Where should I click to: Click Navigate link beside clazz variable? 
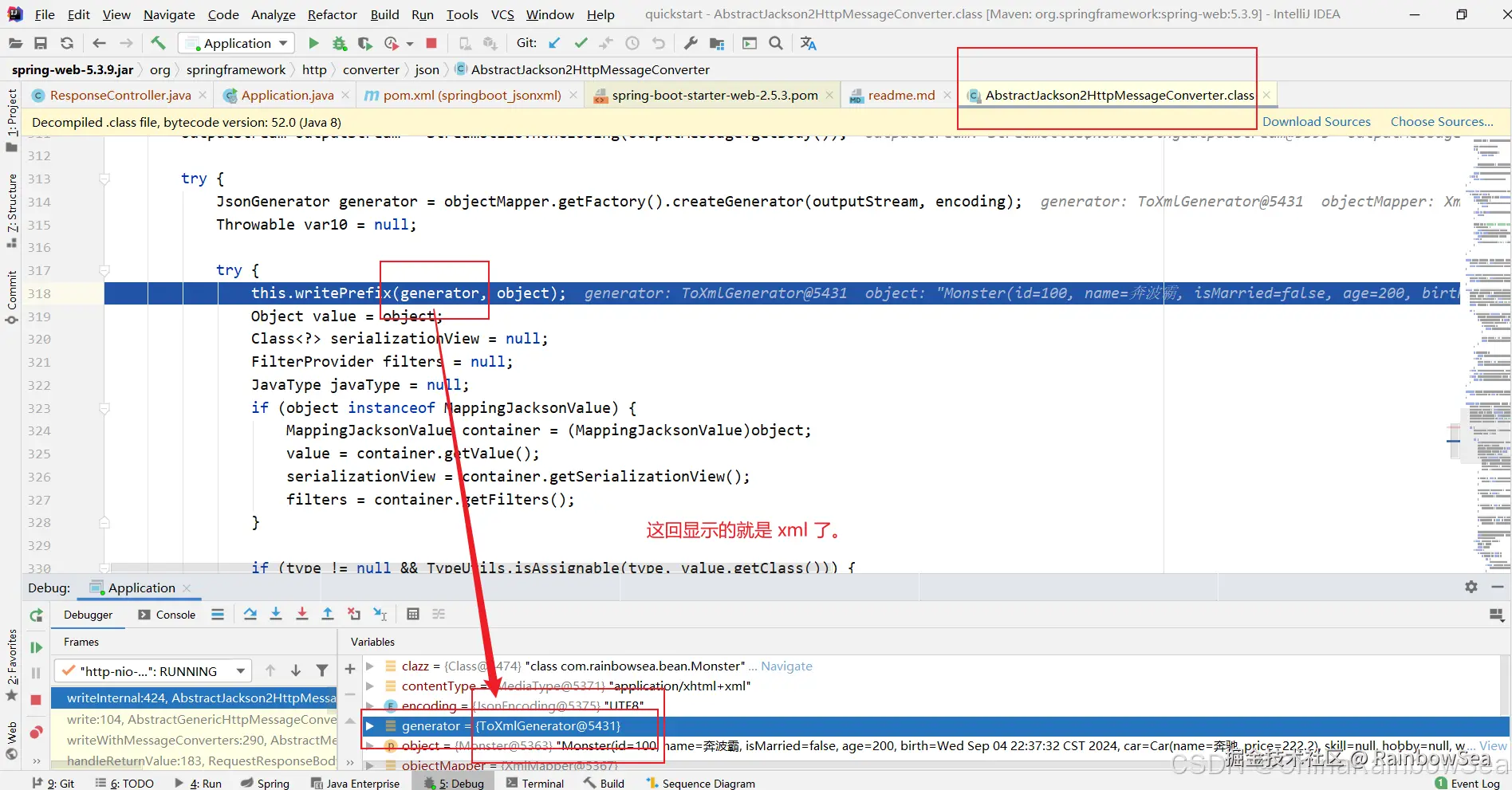(x=786, y=666)
